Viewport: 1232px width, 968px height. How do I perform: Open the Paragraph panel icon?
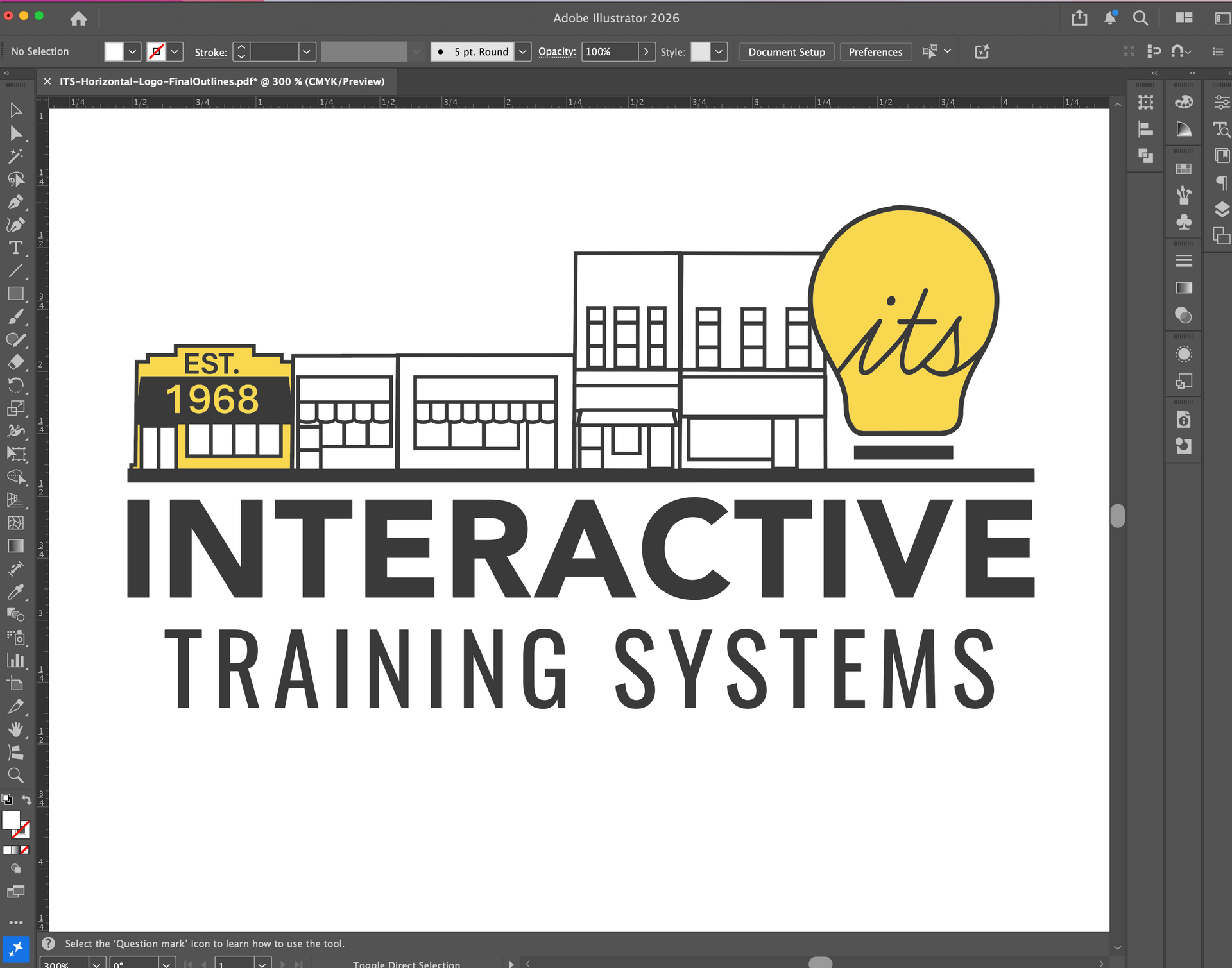(1222, 183)
